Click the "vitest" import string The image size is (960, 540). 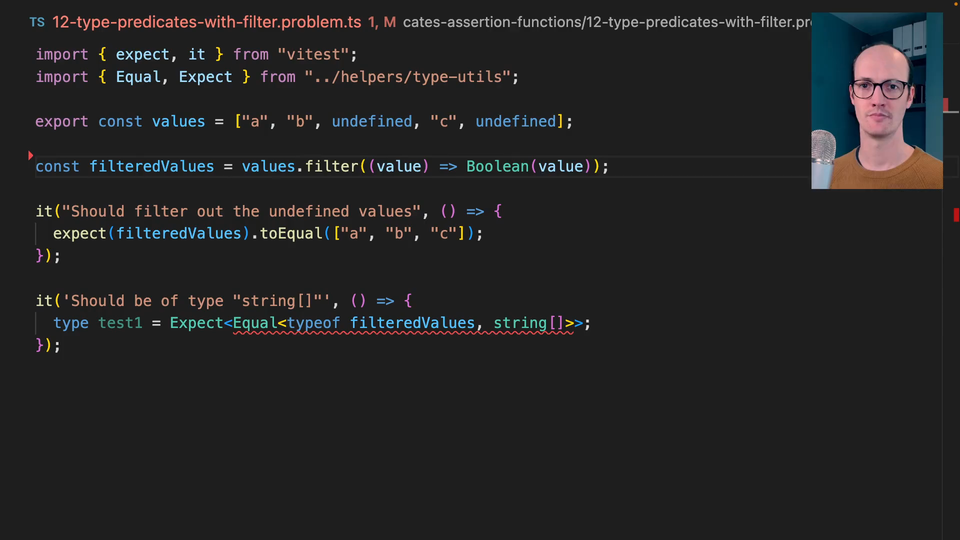point(330,54)
